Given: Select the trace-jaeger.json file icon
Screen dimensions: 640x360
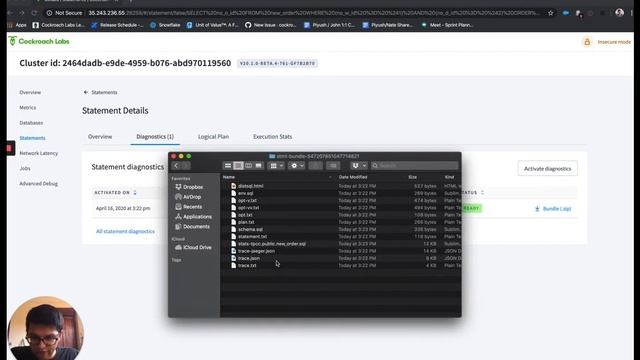Looking at the screenshot, I should (233, 251).
